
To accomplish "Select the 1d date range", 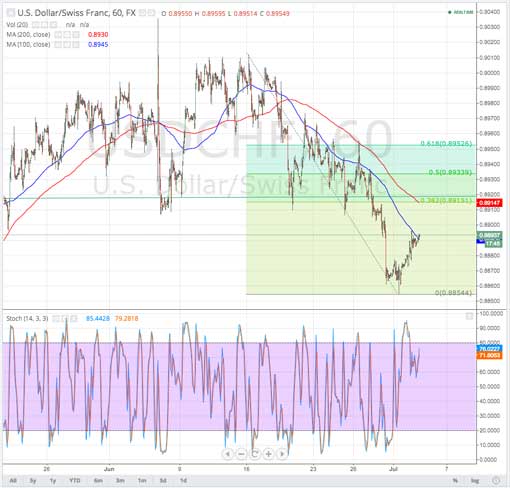I will coord(183,480).
